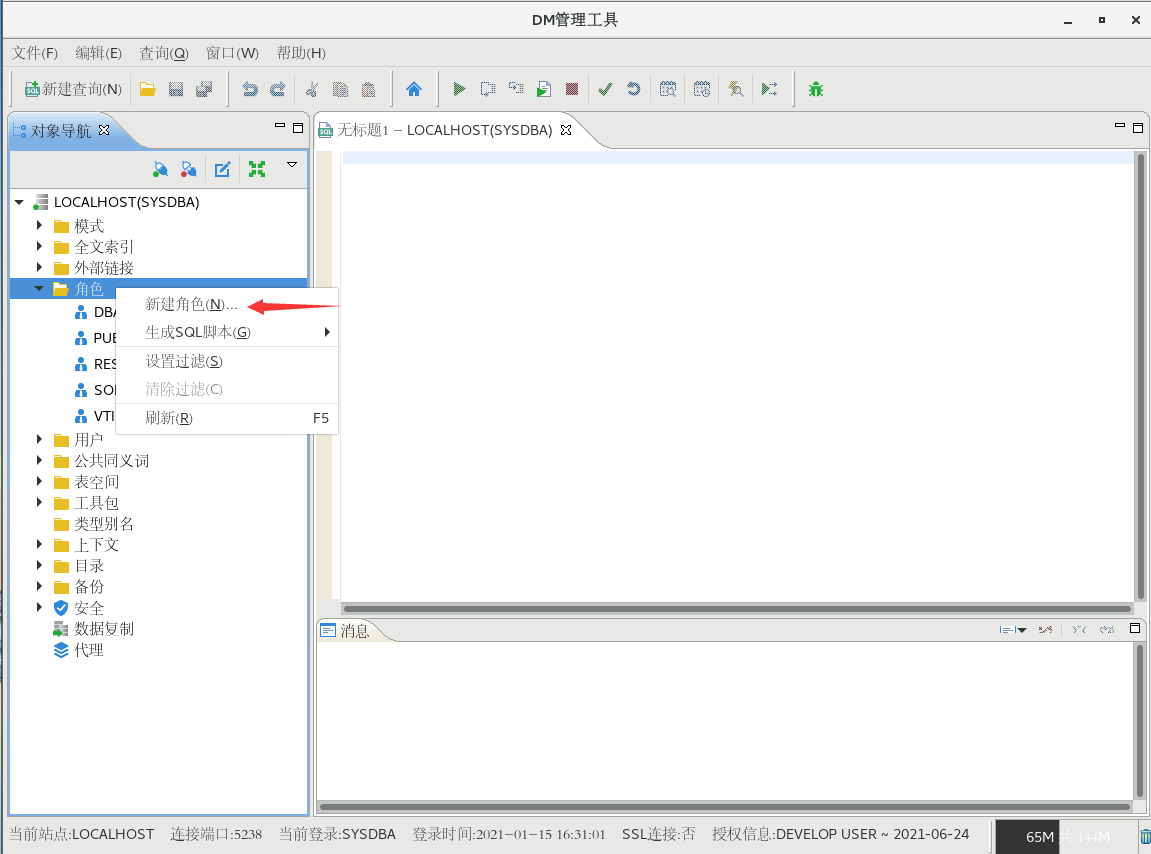This screenshot has width=1151, height=854.
Task: Click the 新建查询 new query button
Action: coord(73,90)
